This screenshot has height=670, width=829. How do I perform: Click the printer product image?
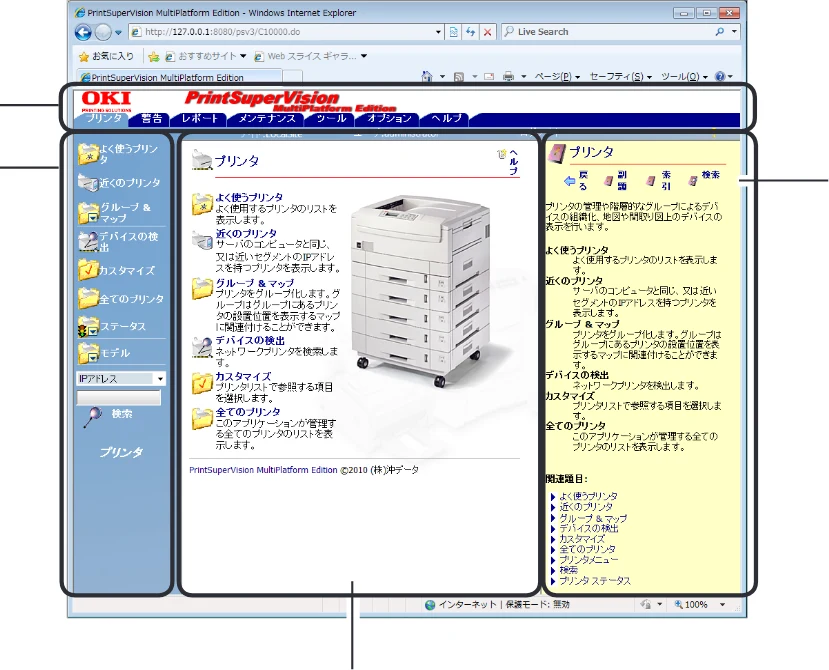(x=422, y=290)
